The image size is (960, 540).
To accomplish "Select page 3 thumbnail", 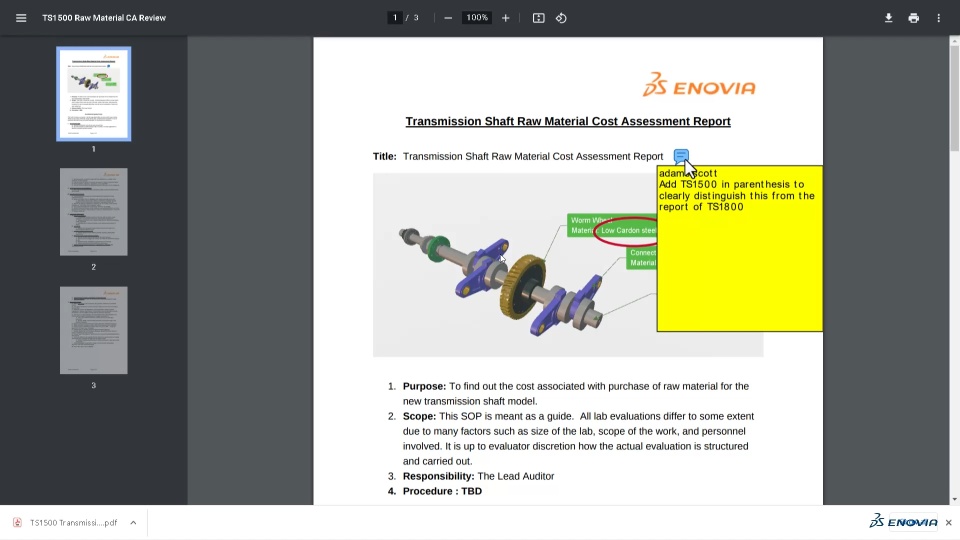I will point(94,330).
